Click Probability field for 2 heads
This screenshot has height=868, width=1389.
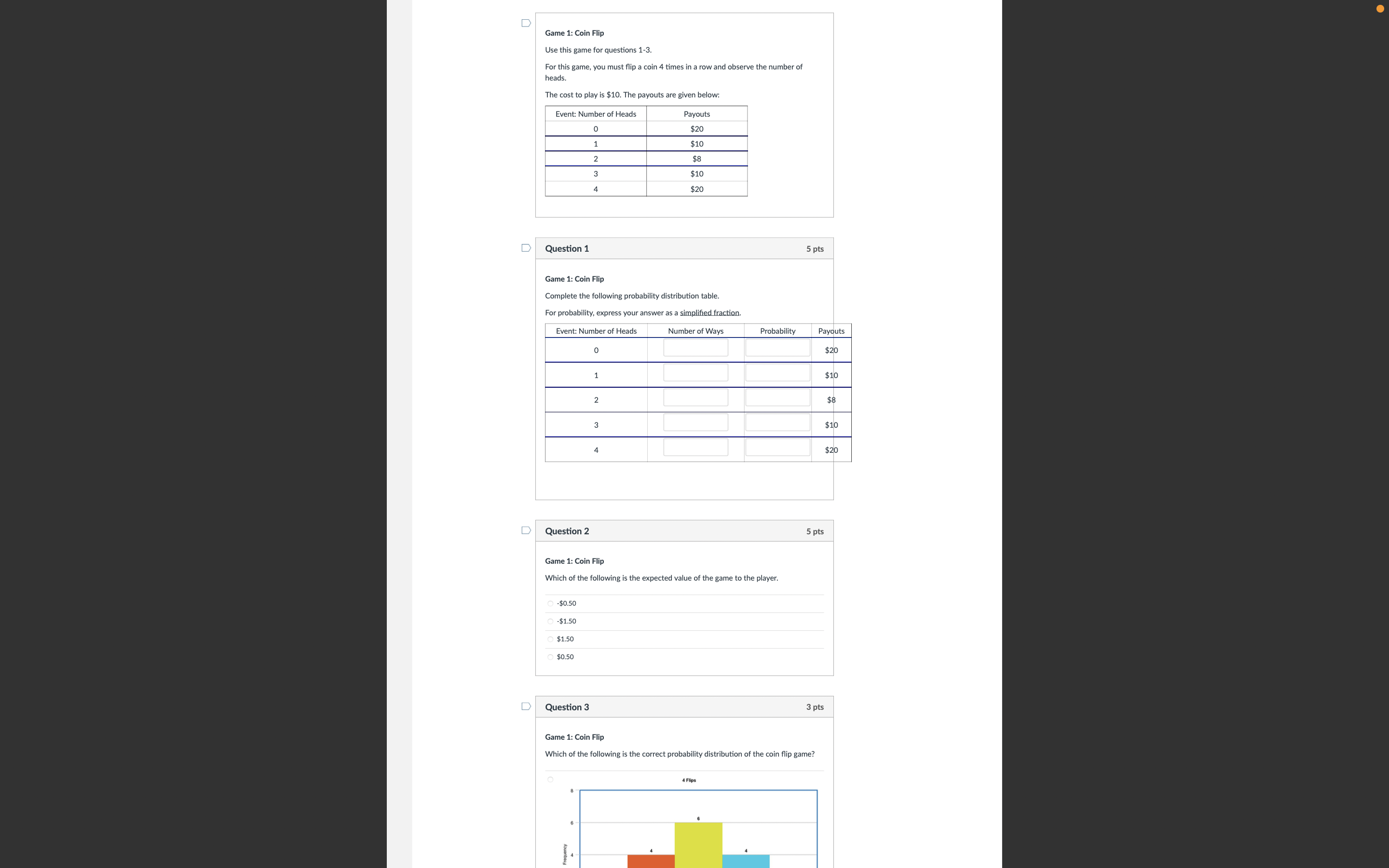tap(777, 397)
